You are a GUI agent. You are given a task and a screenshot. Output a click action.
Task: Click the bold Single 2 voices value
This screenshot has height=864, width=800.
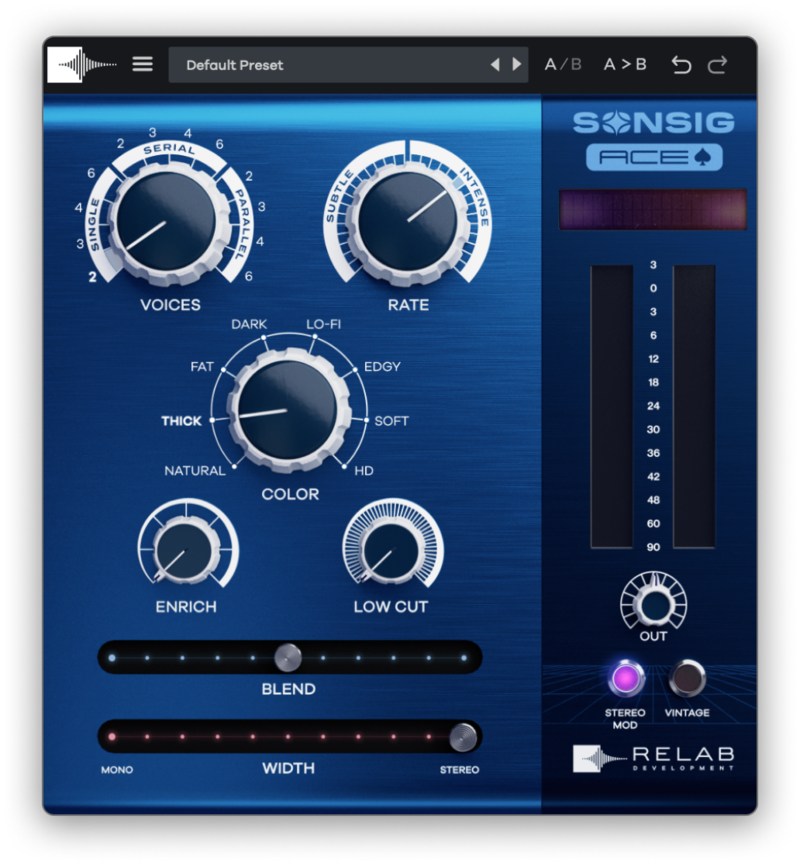[92, 277]
